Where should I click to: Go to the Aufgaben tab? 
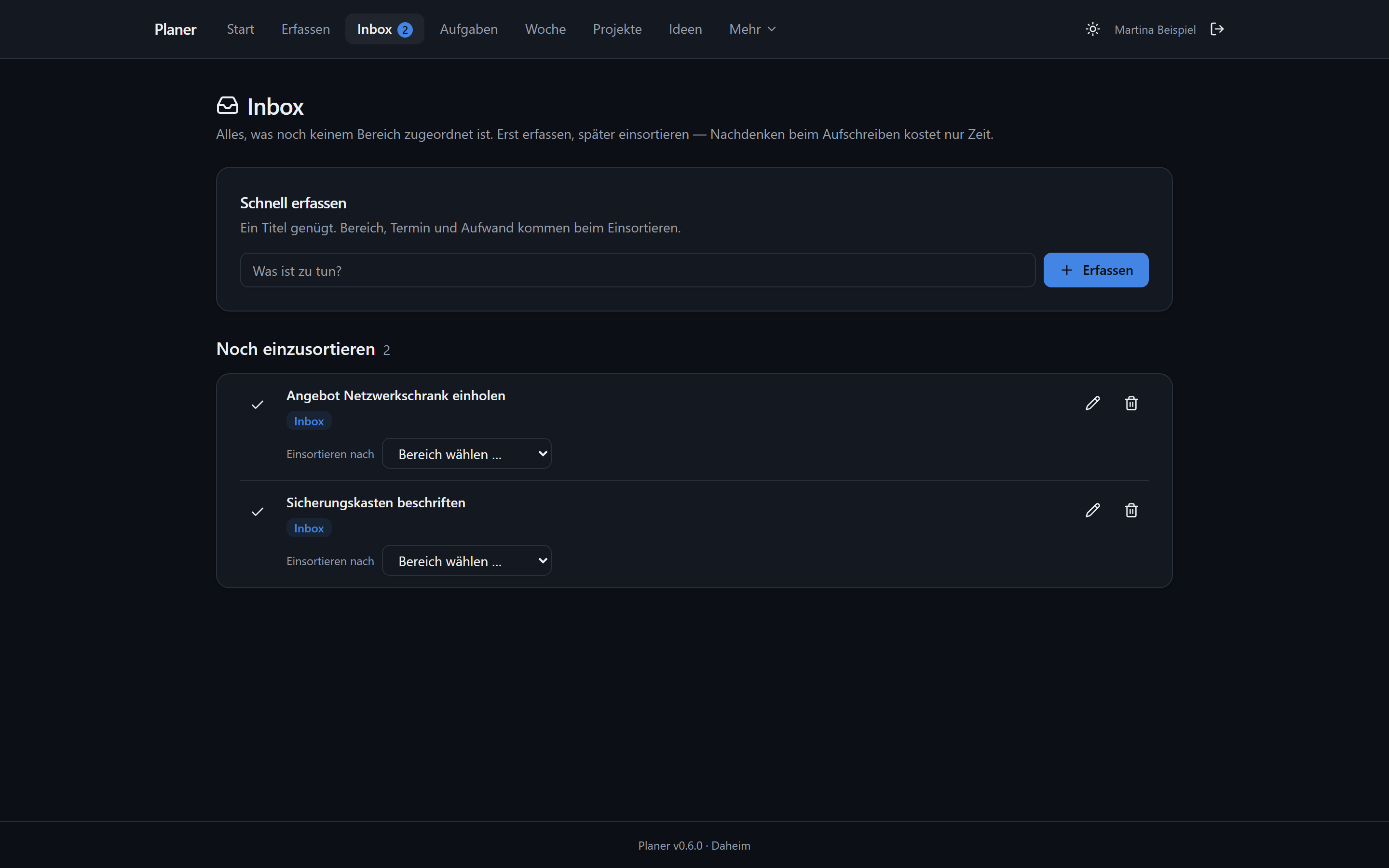pos(468,29)
